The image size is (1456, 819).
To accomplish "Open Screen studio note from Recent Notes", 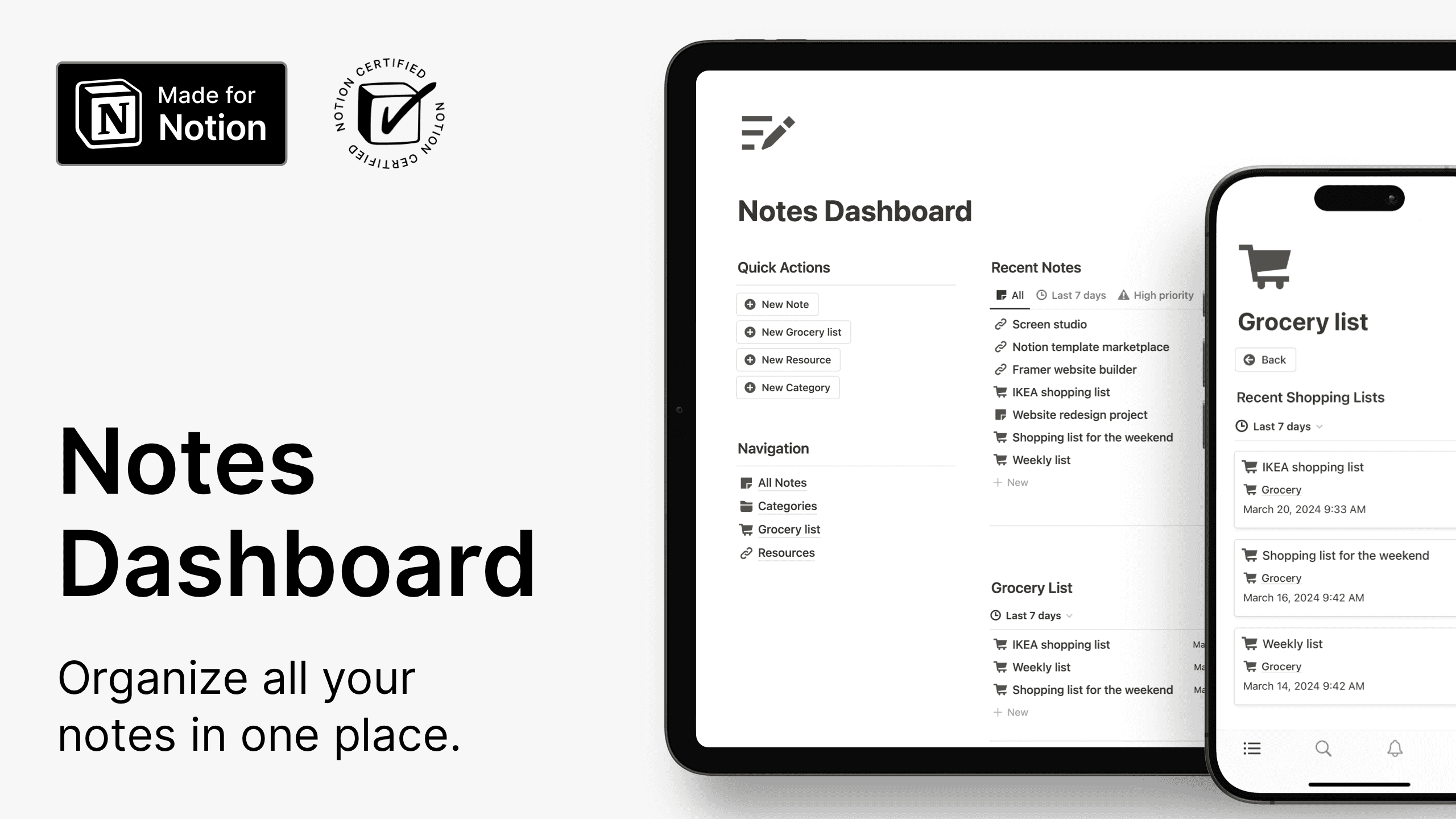I will [x=1050, y=324].
